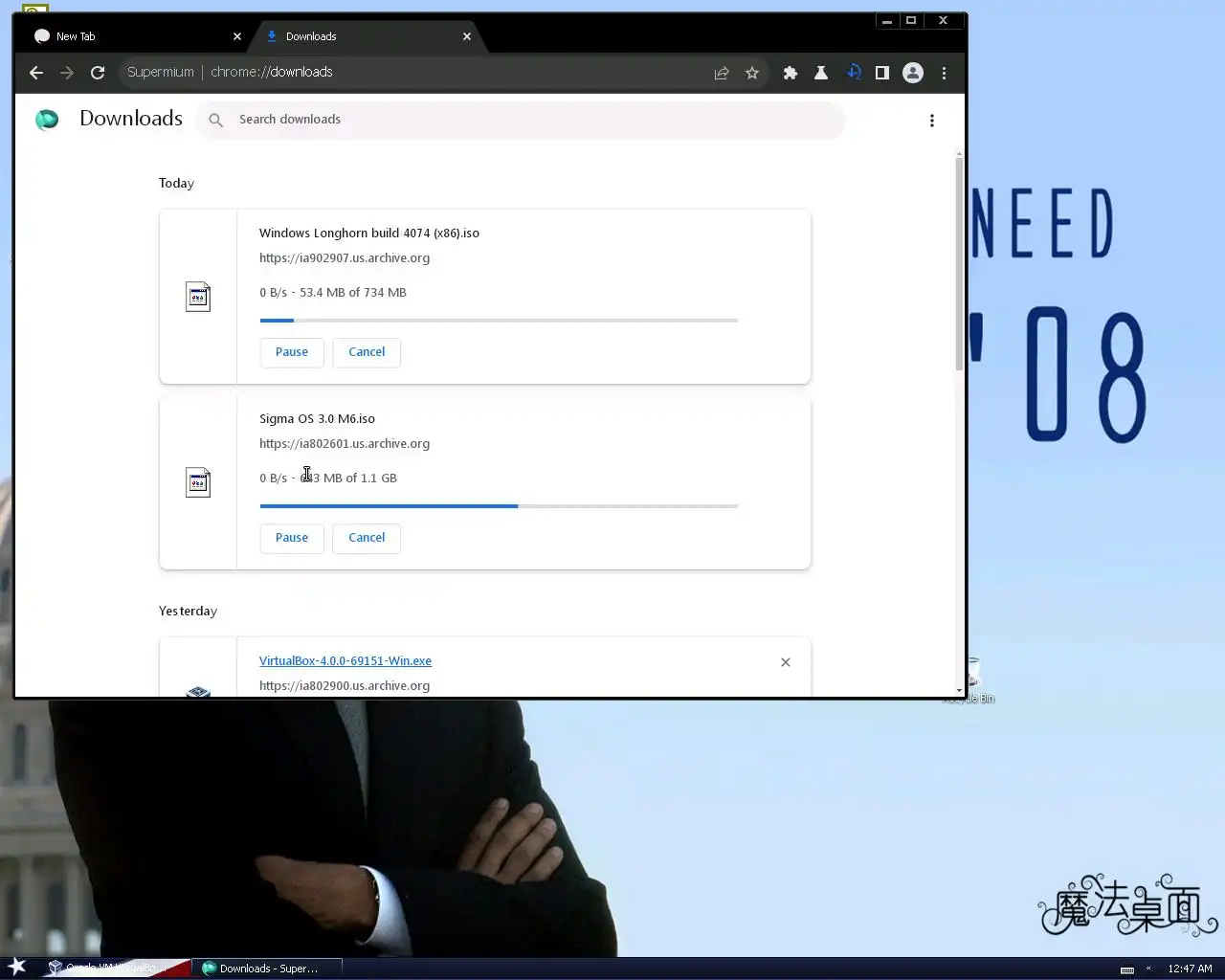Bookmark this page with the star icon

[752, 73]
